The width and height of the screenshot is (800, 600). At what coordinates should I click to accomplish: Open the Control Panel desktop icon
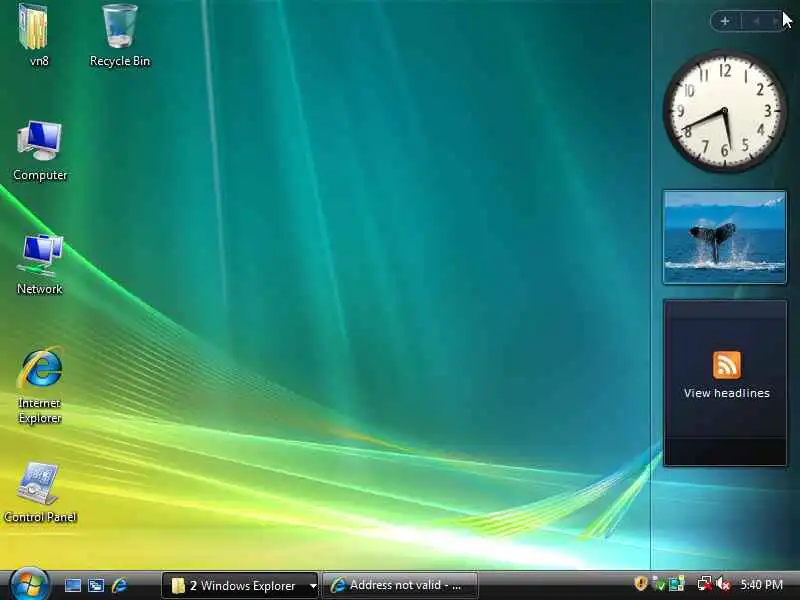pos(40,492)
